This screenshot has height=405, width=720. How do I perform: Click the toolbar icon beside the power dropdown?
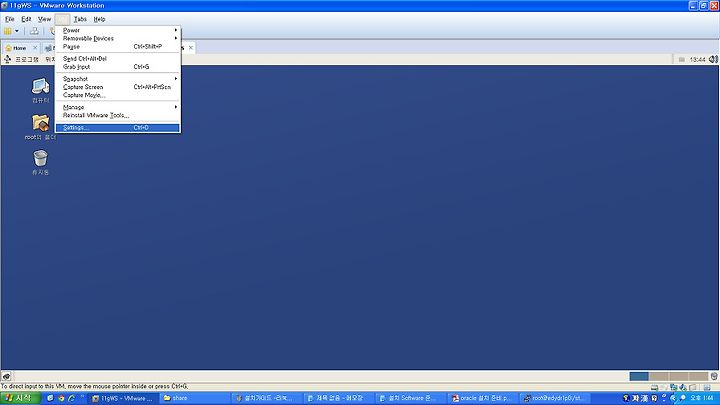34,31
